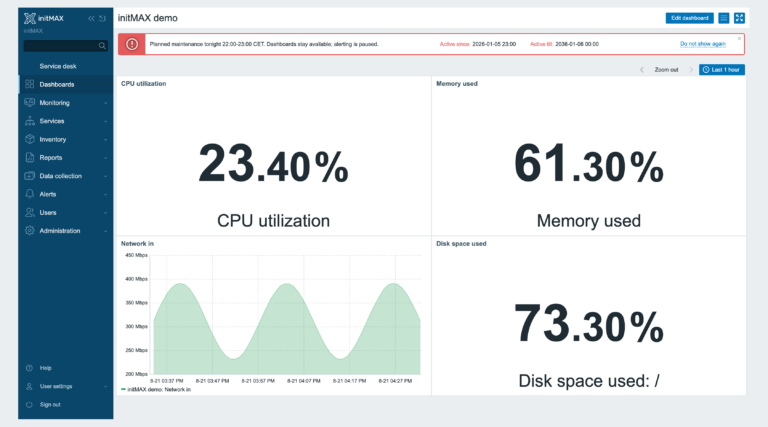Click the Dashboards grid icon
This screenshot has height=427, width=768.
coord(29,84)
